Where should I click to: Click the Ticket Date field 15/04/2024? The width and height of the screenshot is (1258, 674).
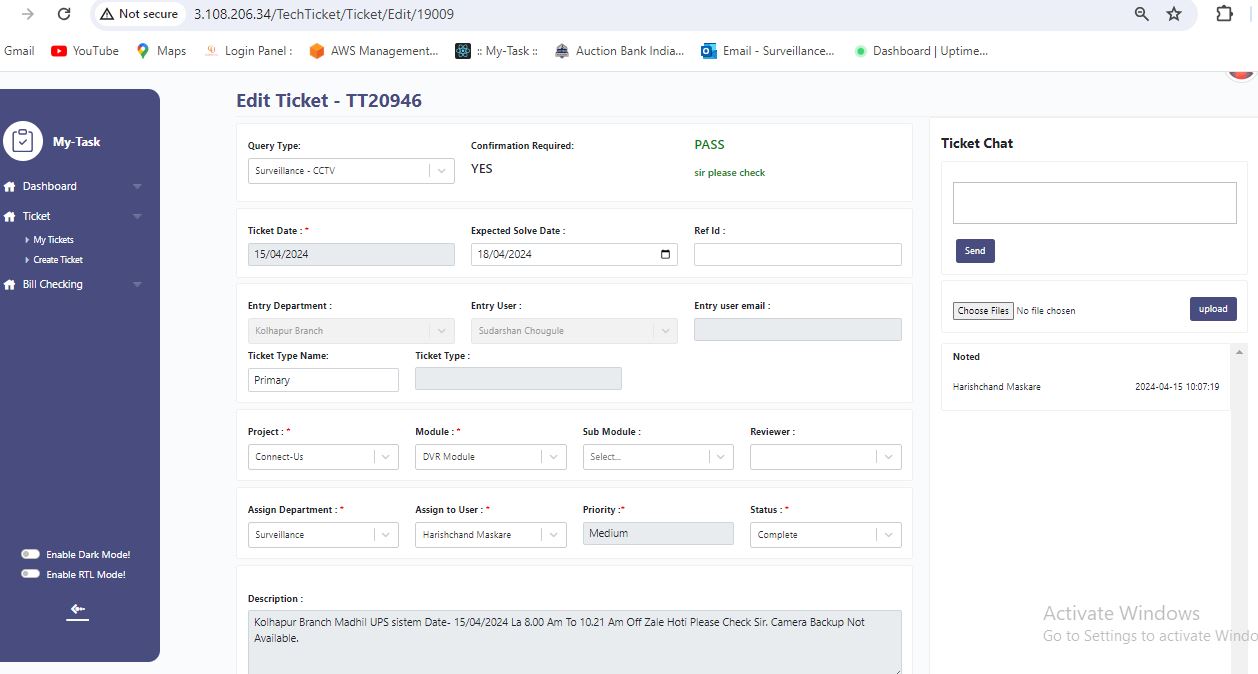(x=351, y=254)
